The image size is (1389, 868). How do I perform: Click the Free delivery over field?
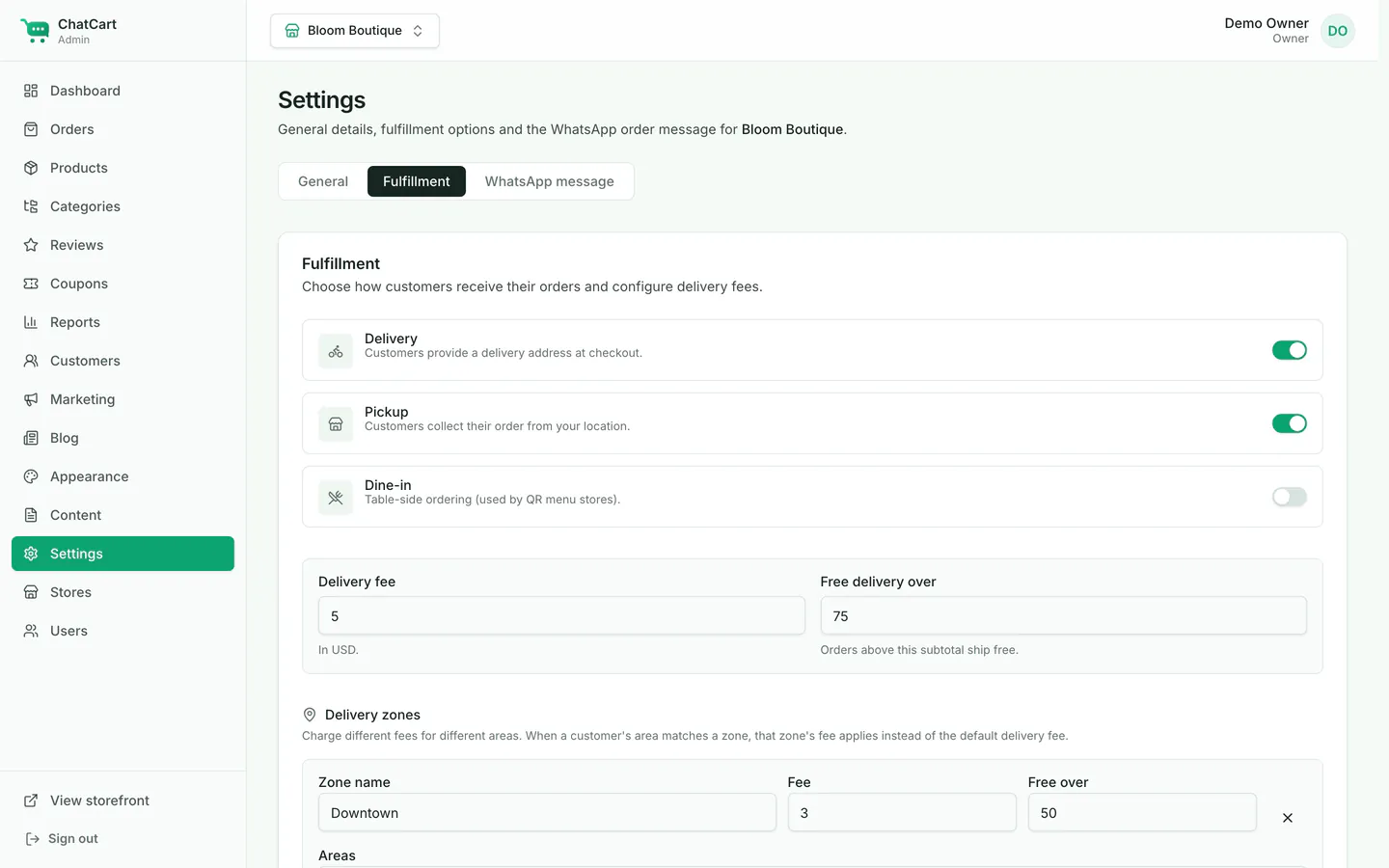pos(1063,615)
